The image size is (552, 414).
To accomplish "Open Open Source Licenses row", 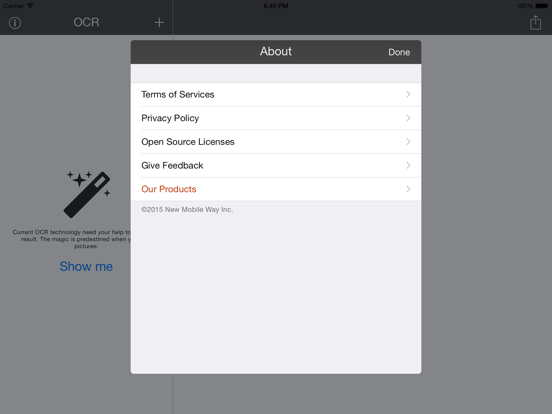I will 276,142.
